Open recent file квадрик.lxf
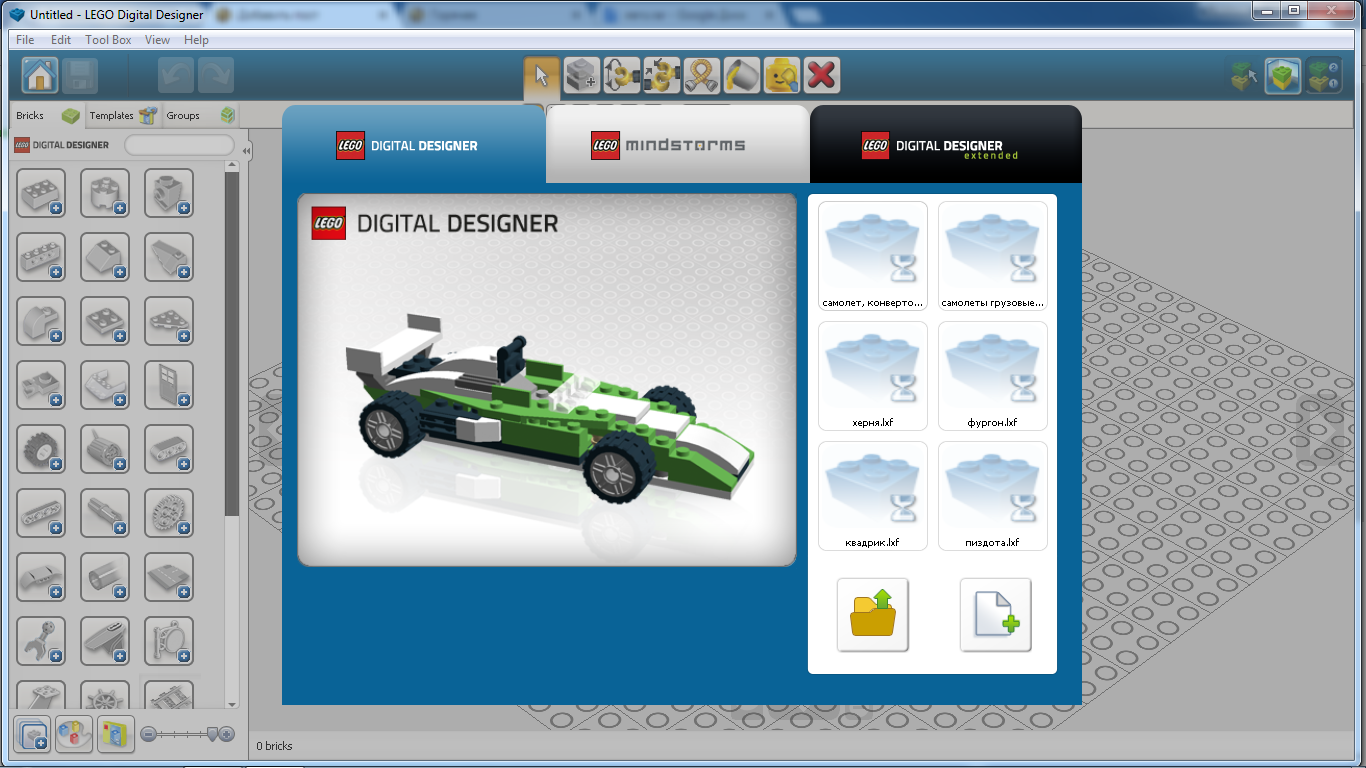Viewport: 1366px width, 768px height. [873, 496]
